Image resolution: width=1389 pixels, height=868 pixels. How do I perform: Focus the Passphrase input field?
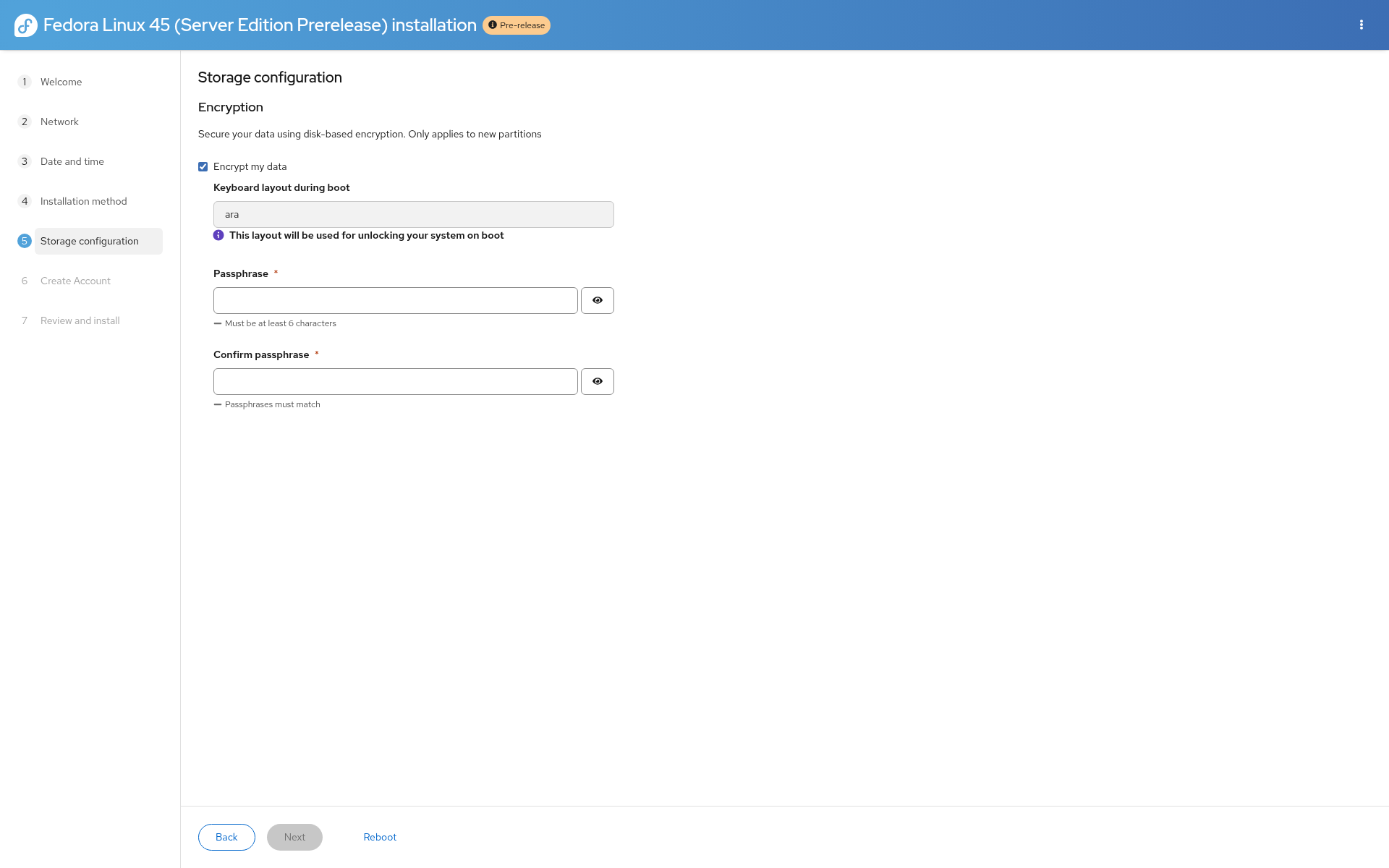pyautogui.click(x=396, y=301)
